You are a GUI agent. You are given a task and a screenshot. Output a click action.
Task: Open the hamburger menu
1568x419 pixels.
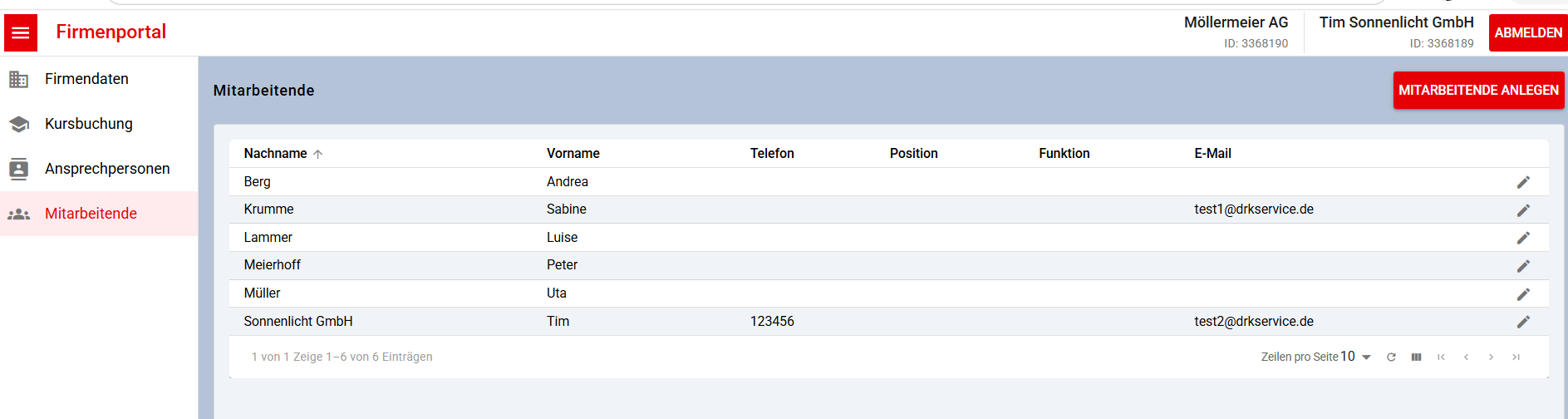[21, 33]
